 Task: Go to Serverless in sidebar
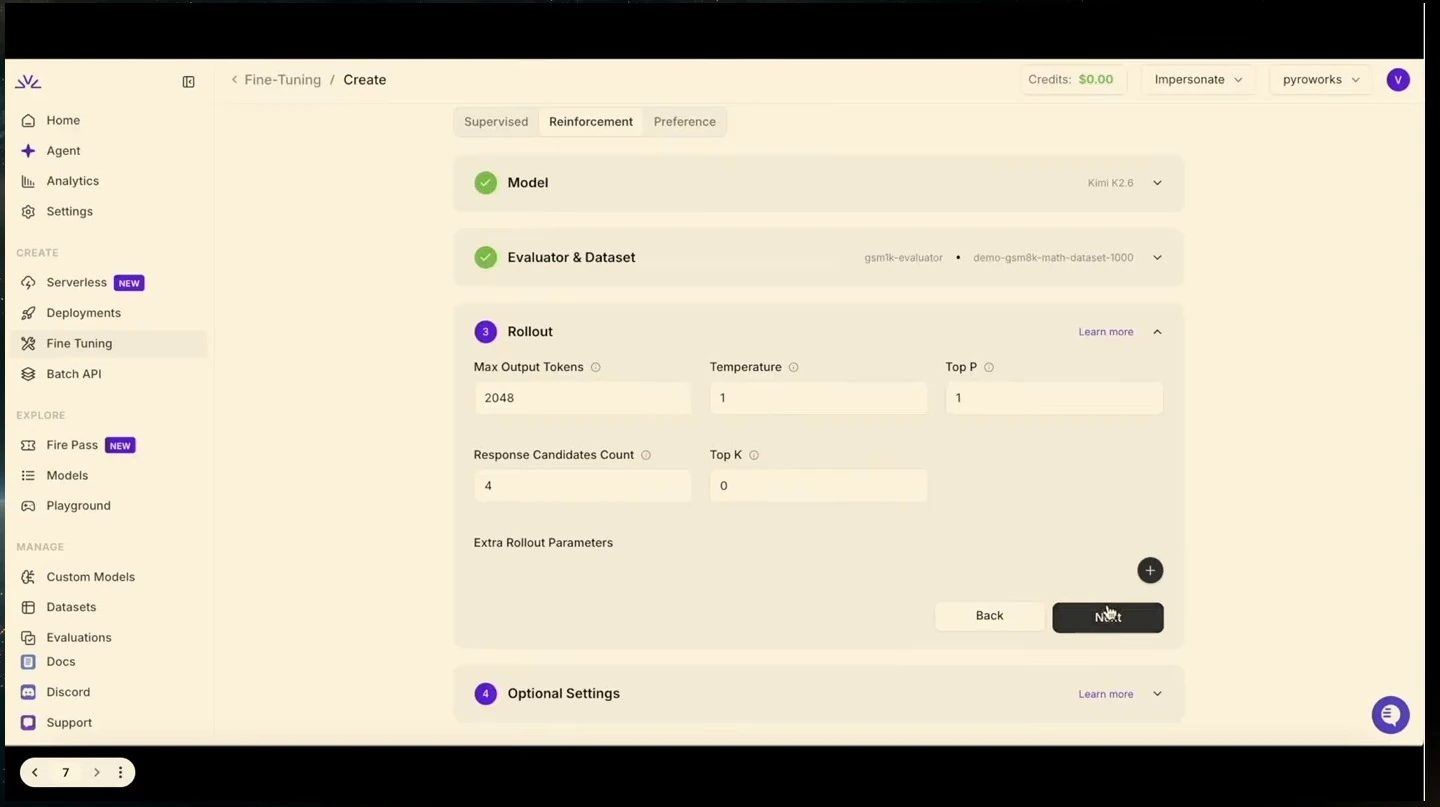click(x=76, y=283)
